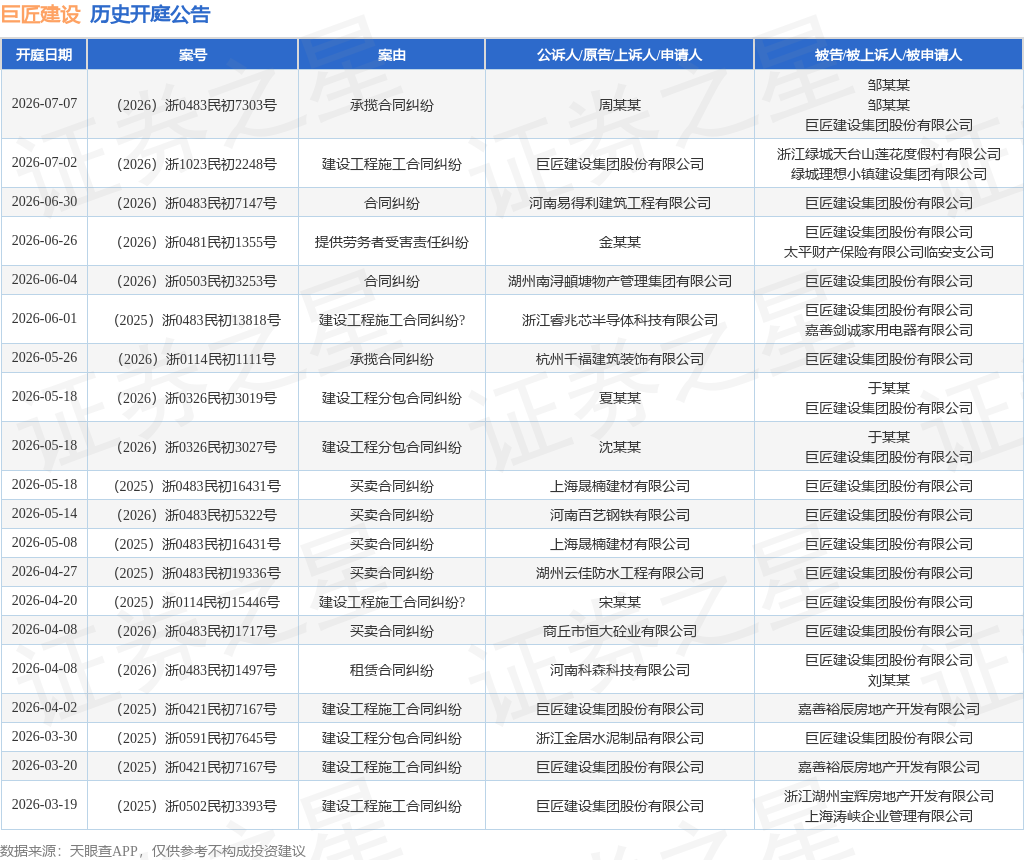Select the 2026-05-26 hearing date cell
The height and width of the screenshot is (860, 1024).
click(44, 358)
